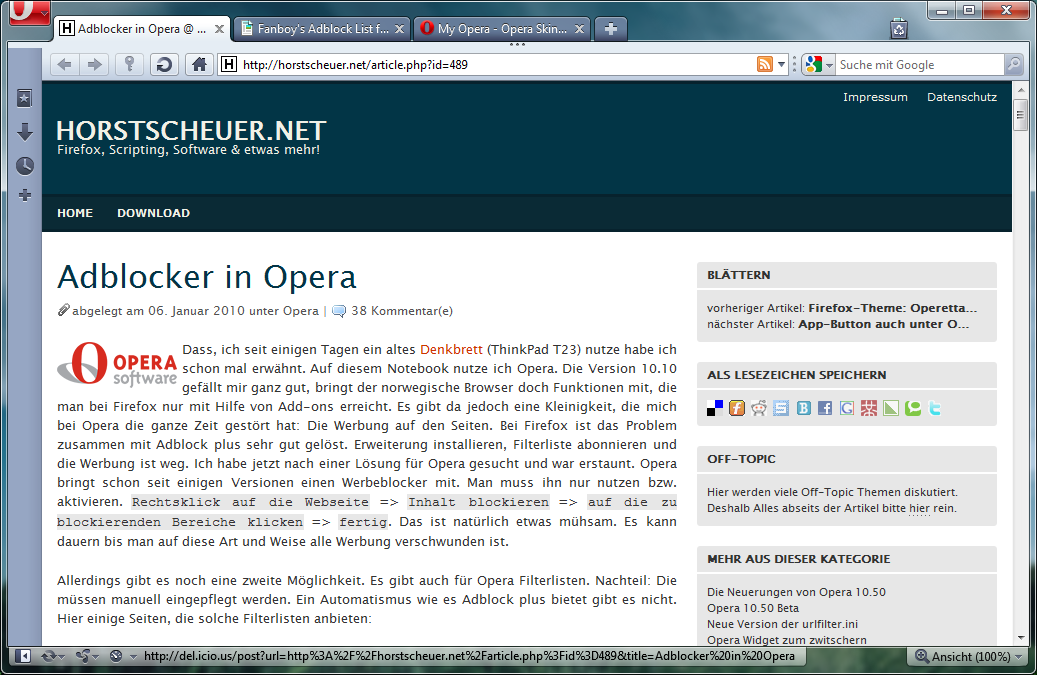Click the Datenschutz link

click(962, 97)
